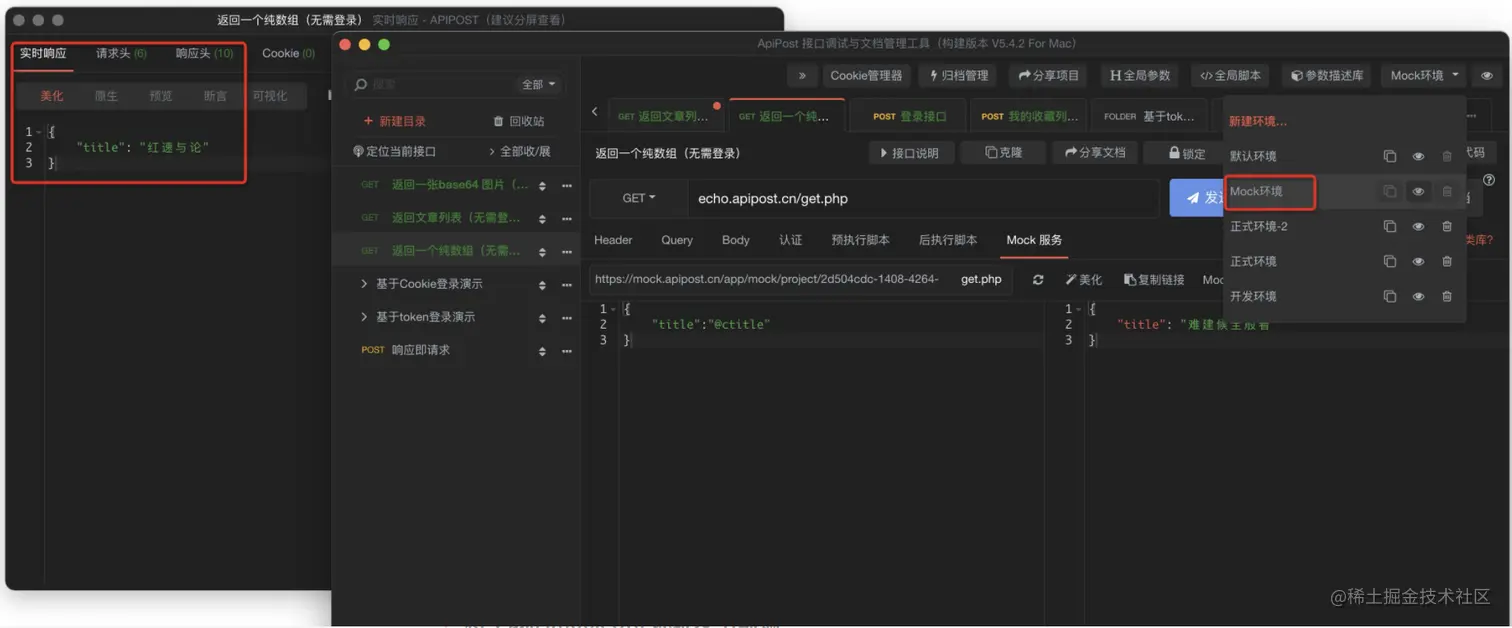Viewport: 1512px width, 628px height.
Task: Click 美化 beautify in Mock service panel
Action: click(1084, 279)
